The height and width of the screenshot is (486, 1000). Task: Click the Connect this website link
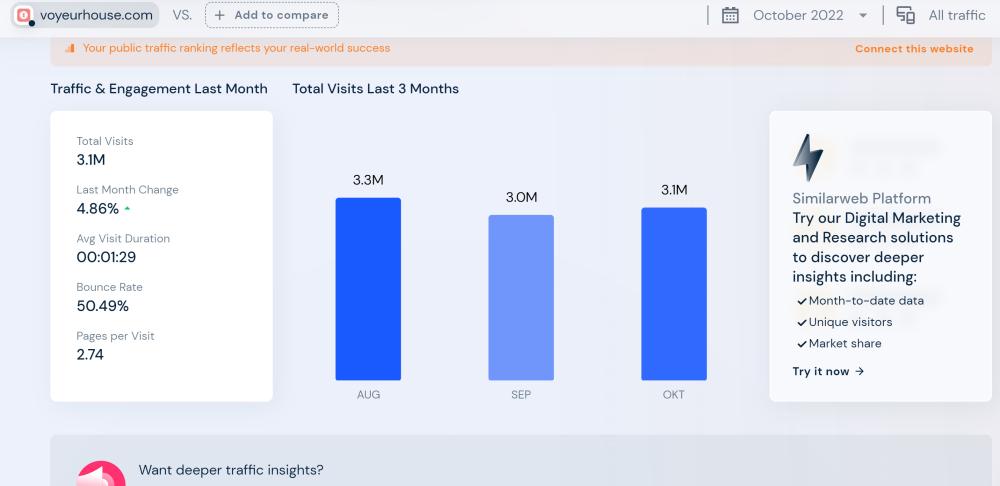click(913, 49)
